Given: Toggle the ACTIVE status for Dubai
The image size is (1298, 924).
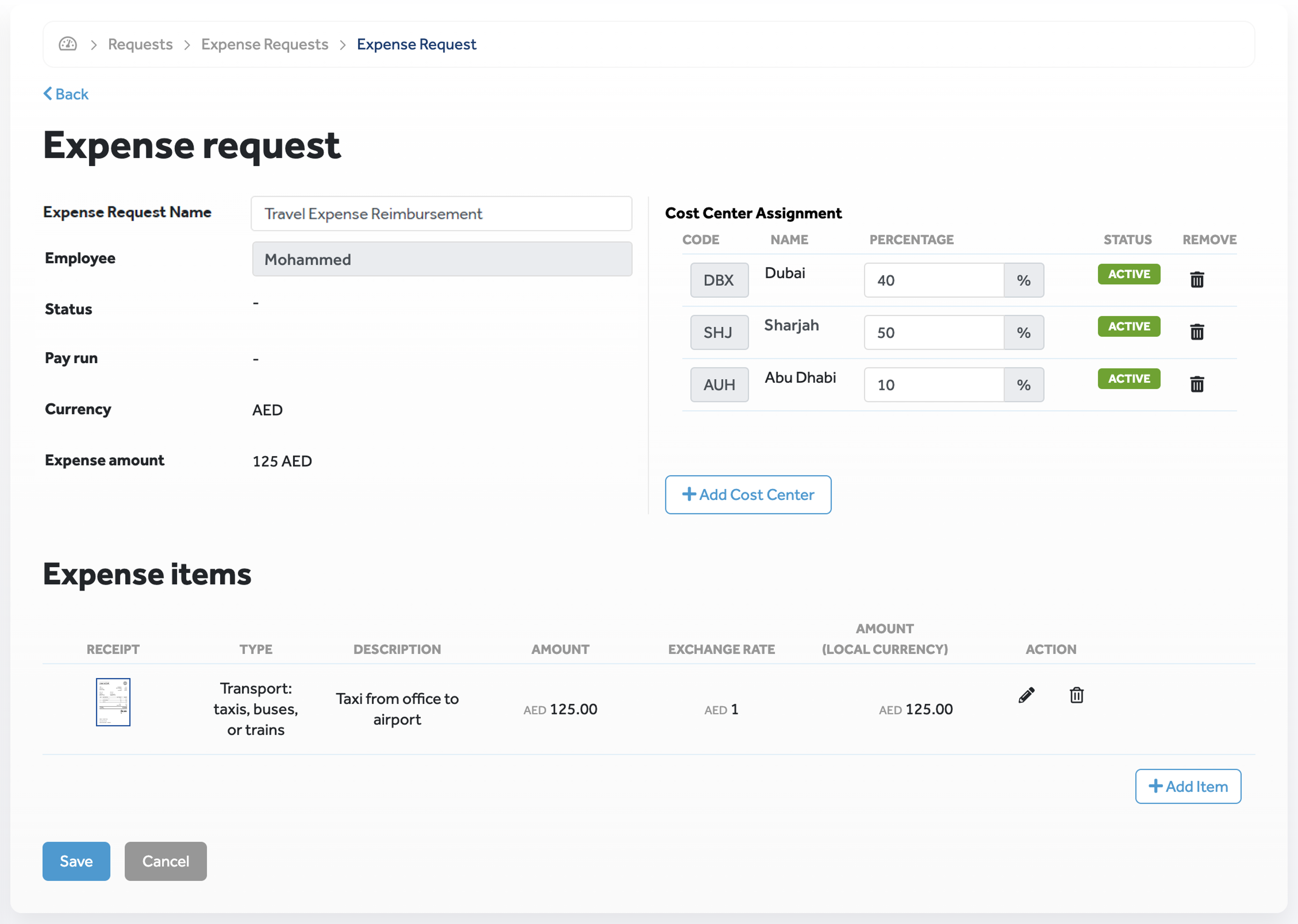Looking at the screenshot, I should [1128, 274].
